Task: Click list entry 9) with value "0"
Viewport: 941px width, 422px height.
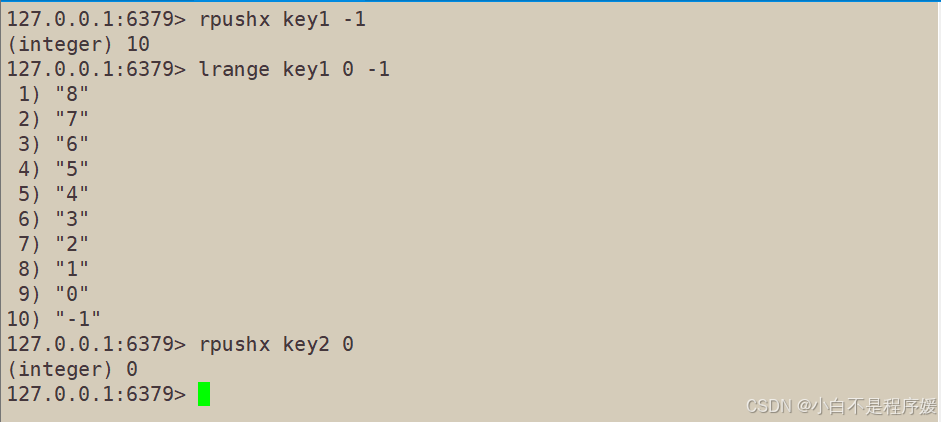Action: point(53,294)
